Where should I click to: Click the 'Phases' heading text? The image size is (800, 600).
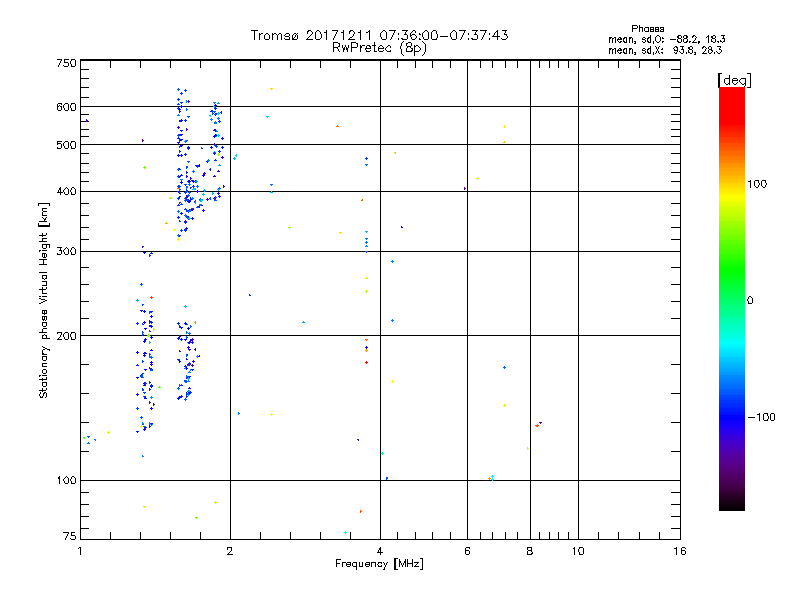pyautogui.click(x=647, y=29)
